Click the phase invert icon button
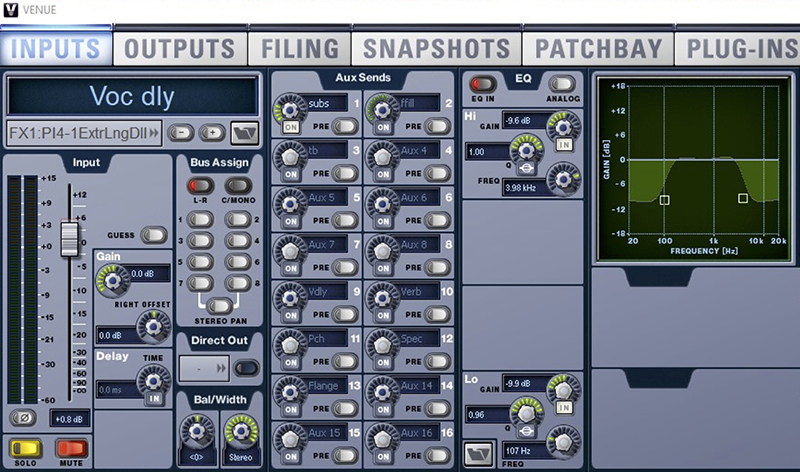 pos(23,418)
